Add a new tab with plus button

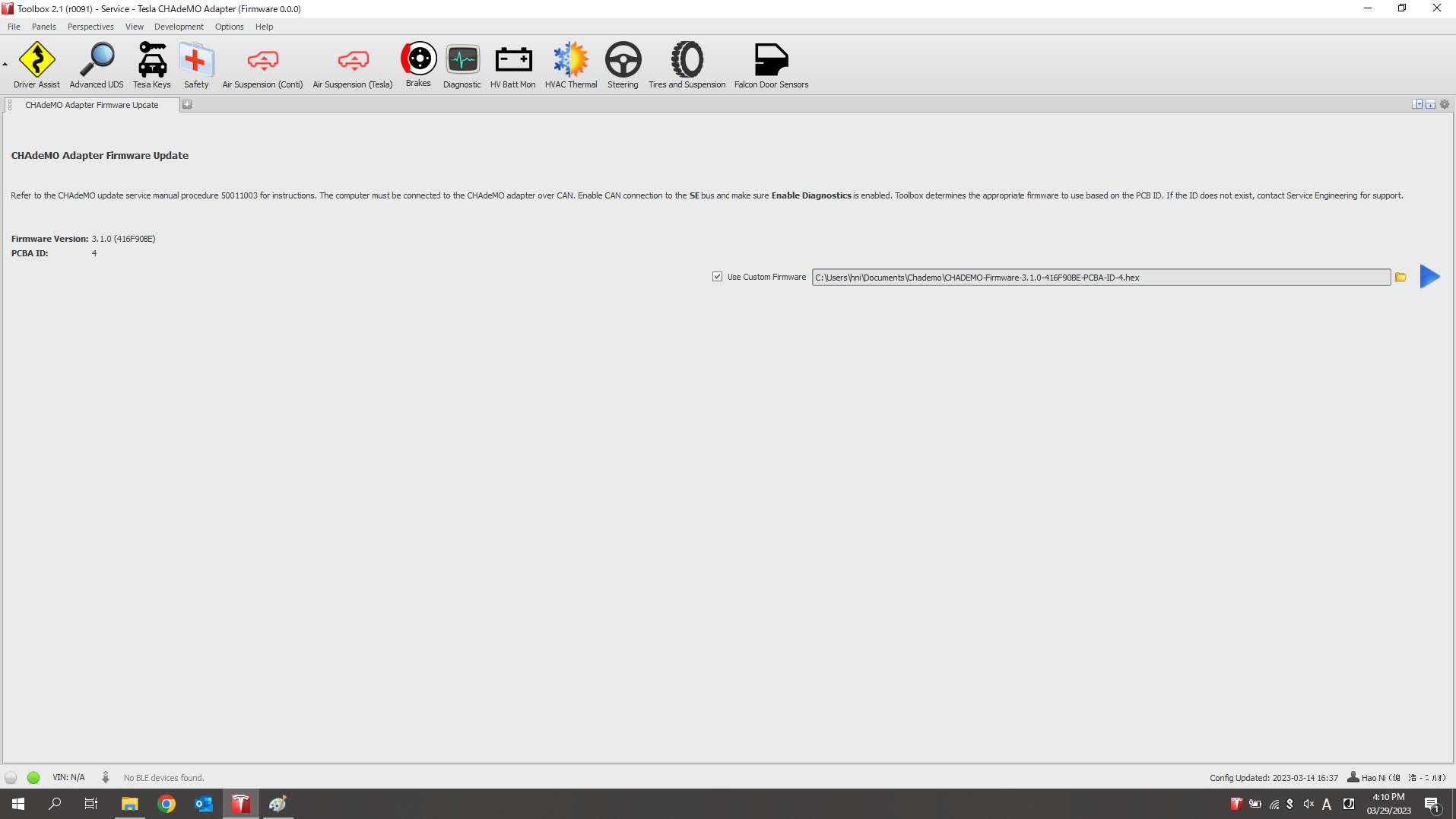[187, 105]
